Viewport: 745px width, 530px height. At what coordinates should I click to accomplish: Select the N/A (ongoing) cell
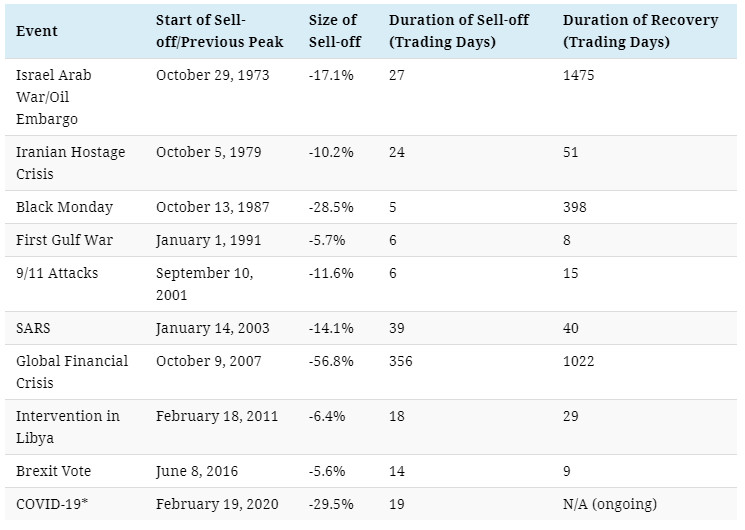pyautogui.click(x=611, y=504)
